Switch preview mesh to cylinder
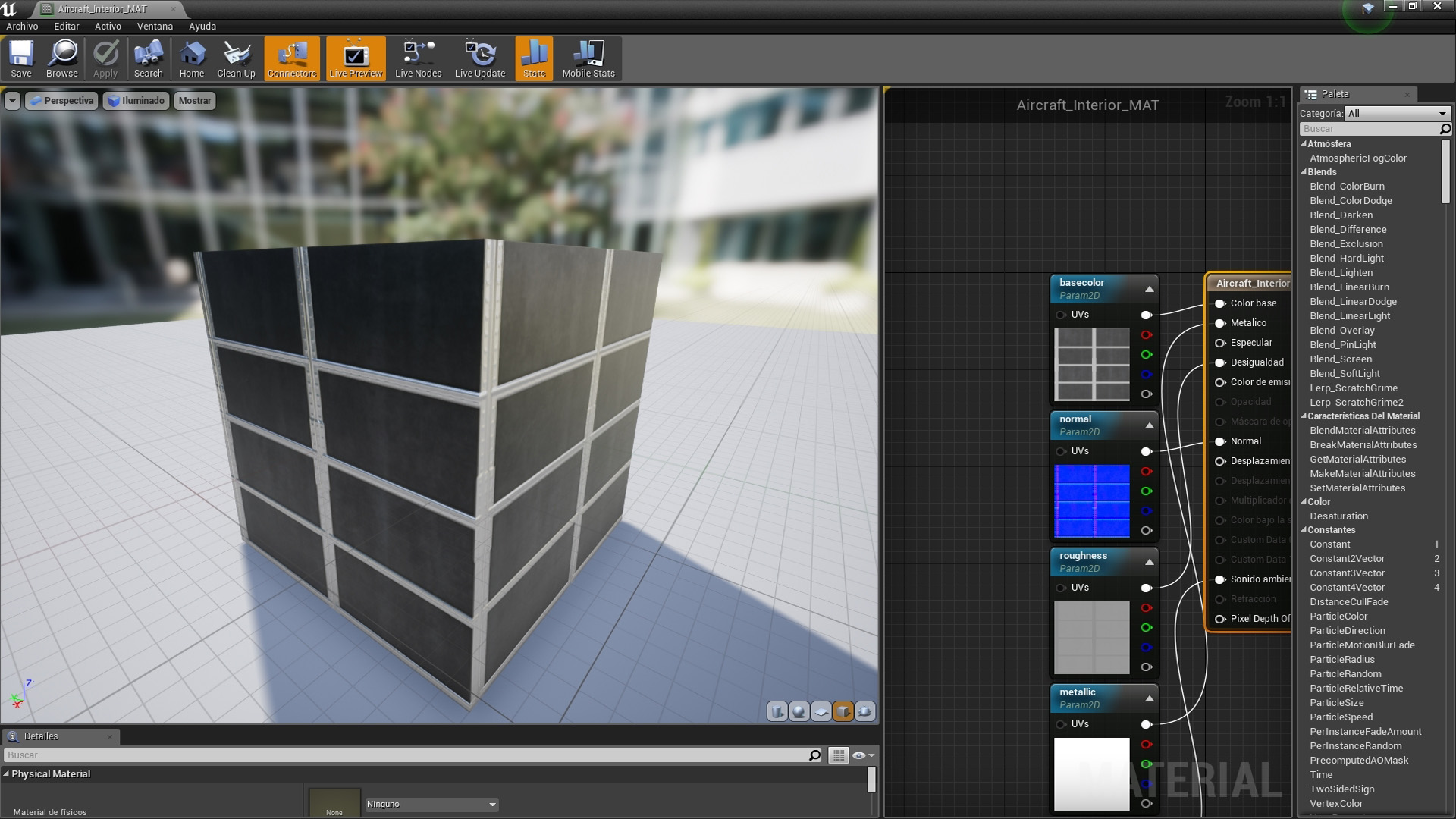The image size is (1456, 819). [x=777, y=711]
